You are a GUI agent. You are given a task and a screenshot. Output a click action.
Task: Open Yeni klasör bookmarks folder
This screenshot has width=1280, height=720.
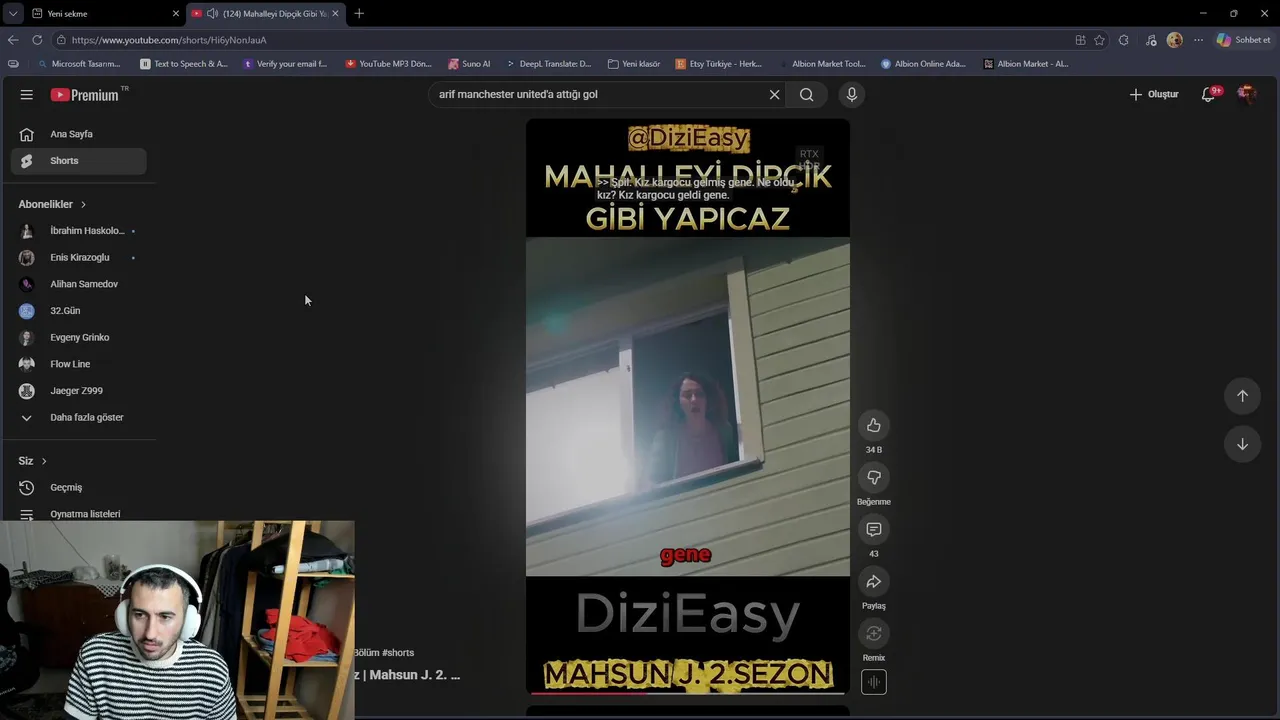[x=634, y=64]
